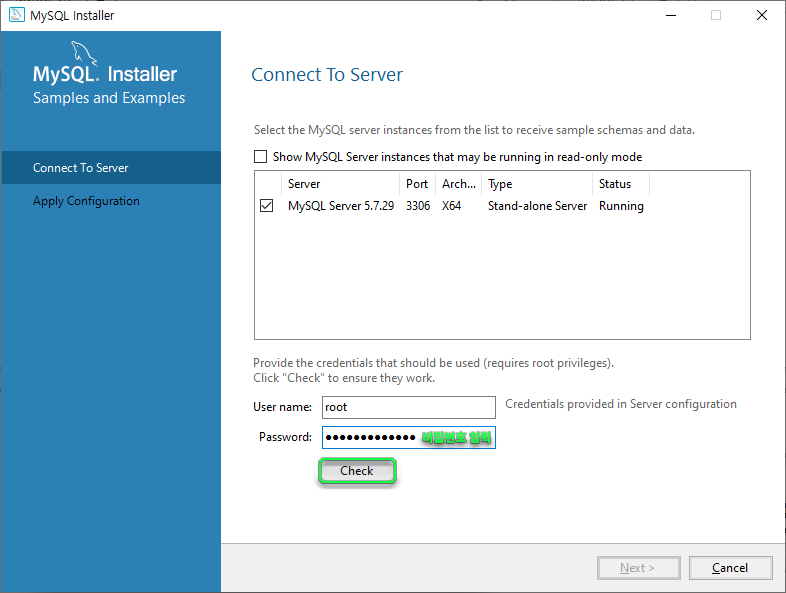The height and width of the screenshot is (593, 786).
Task: Click the Status column header
Action: 621,184
